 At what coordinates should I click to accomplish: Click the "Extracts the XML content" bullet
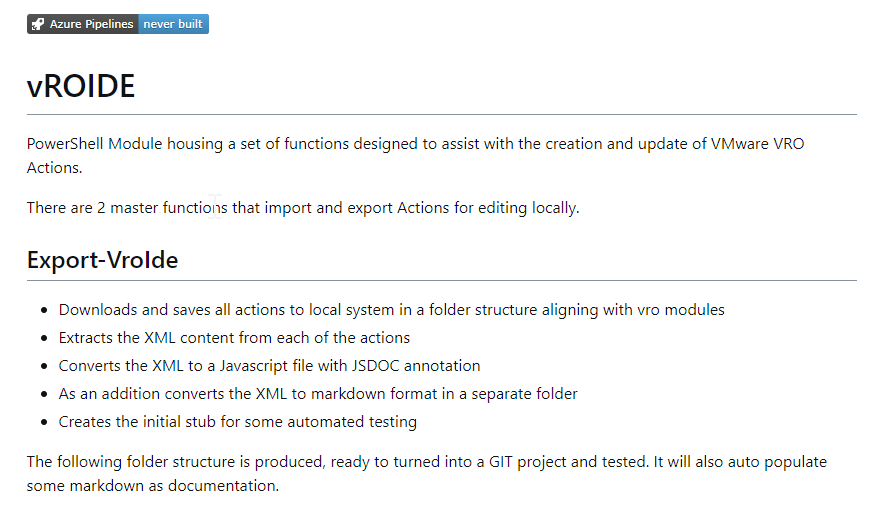tap(234, 338)
